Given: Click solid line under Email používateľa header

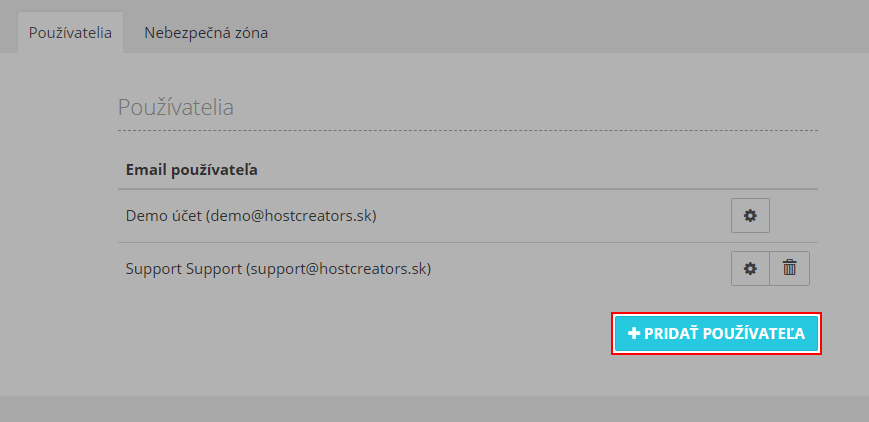Looking at the screenshot, I should (x=467, y=189).
